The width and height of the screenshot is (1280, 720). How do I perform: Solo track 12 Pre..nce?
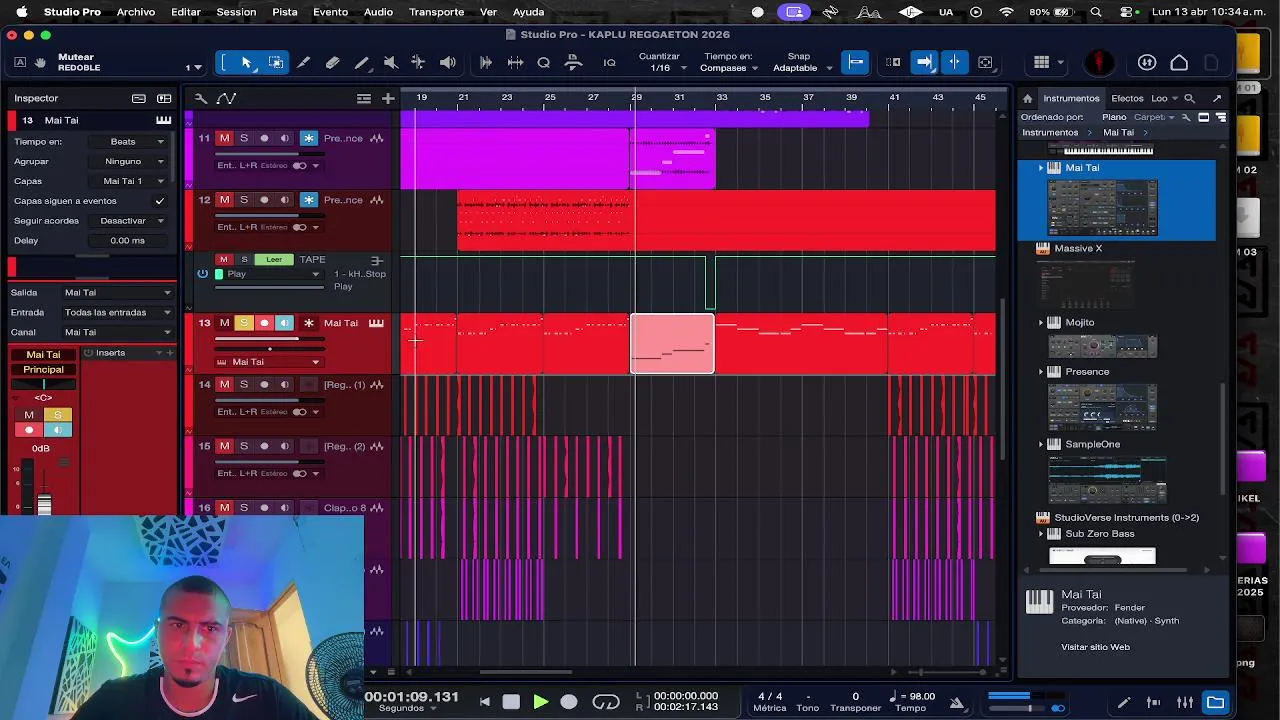pos(243,200)
